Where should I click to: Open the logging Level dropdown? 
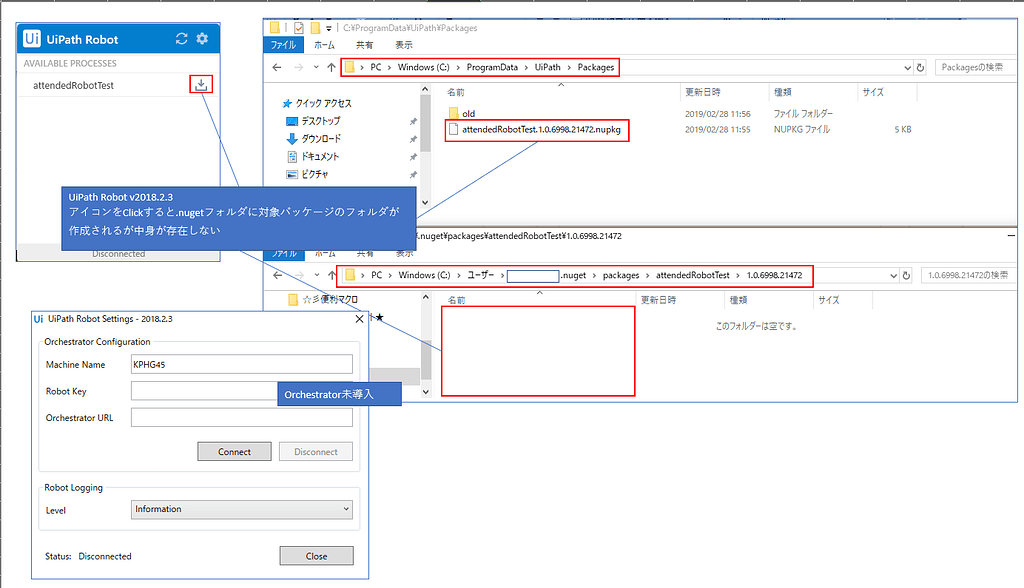[242, 509]
